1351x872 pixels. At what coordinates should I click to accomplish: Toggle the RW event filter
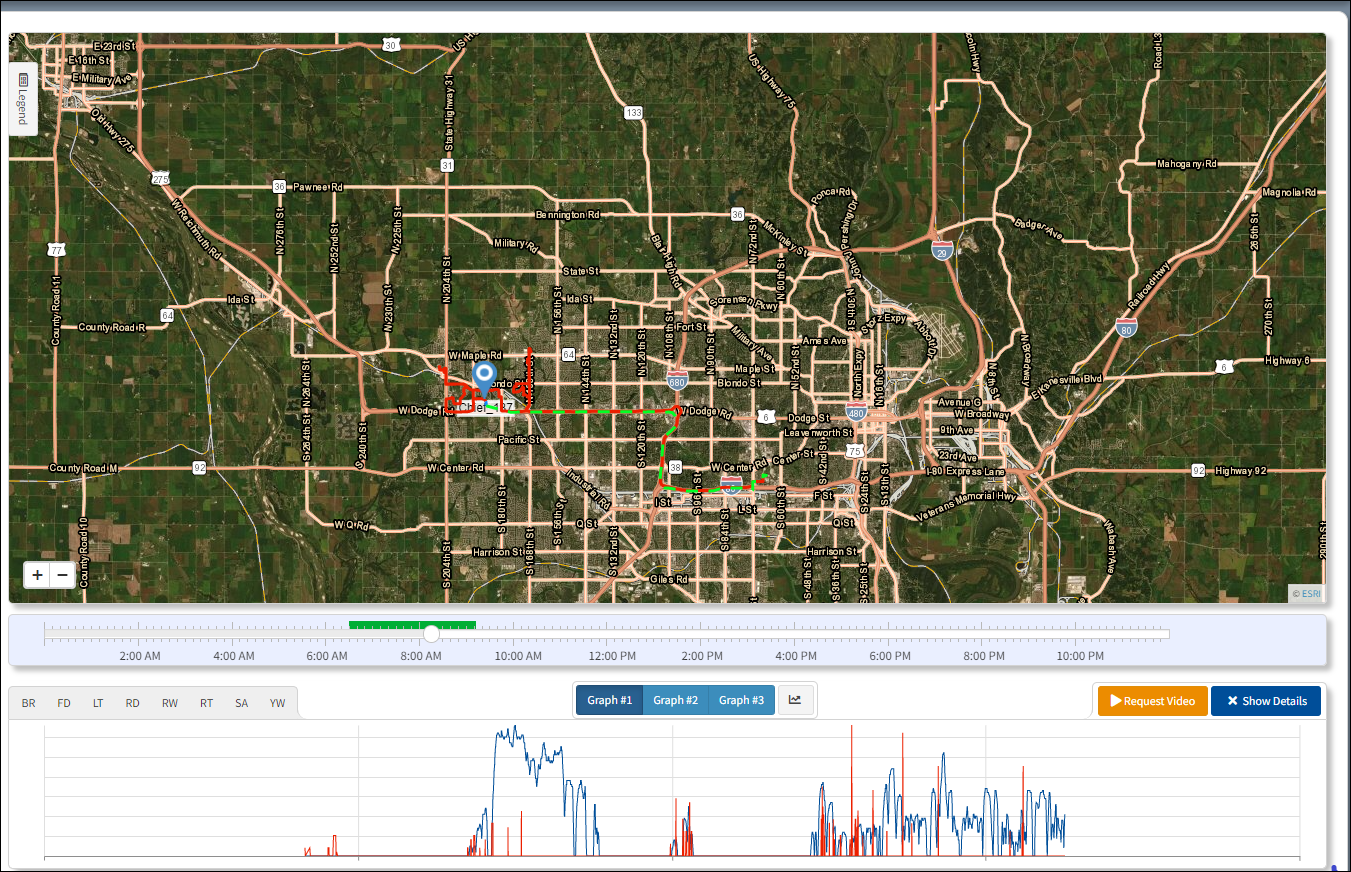tap(170, 703)
